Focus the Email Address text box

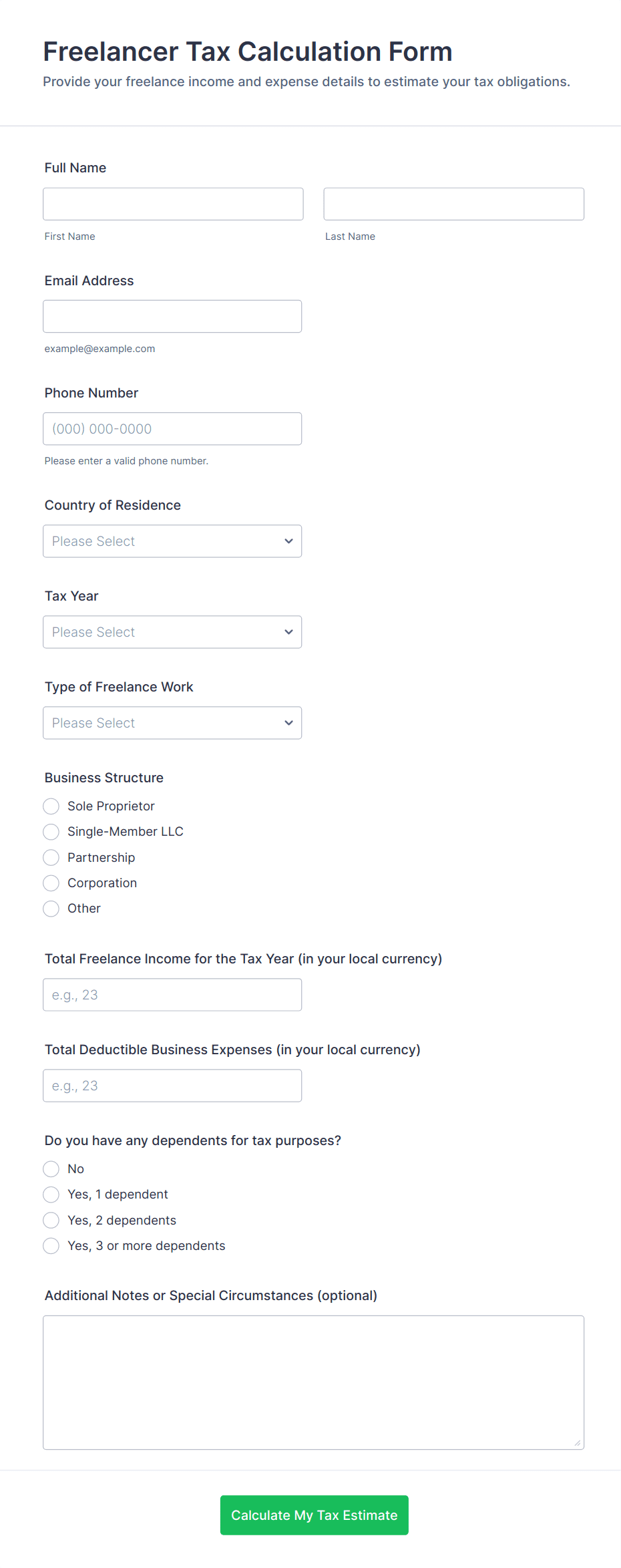(172, 316)
